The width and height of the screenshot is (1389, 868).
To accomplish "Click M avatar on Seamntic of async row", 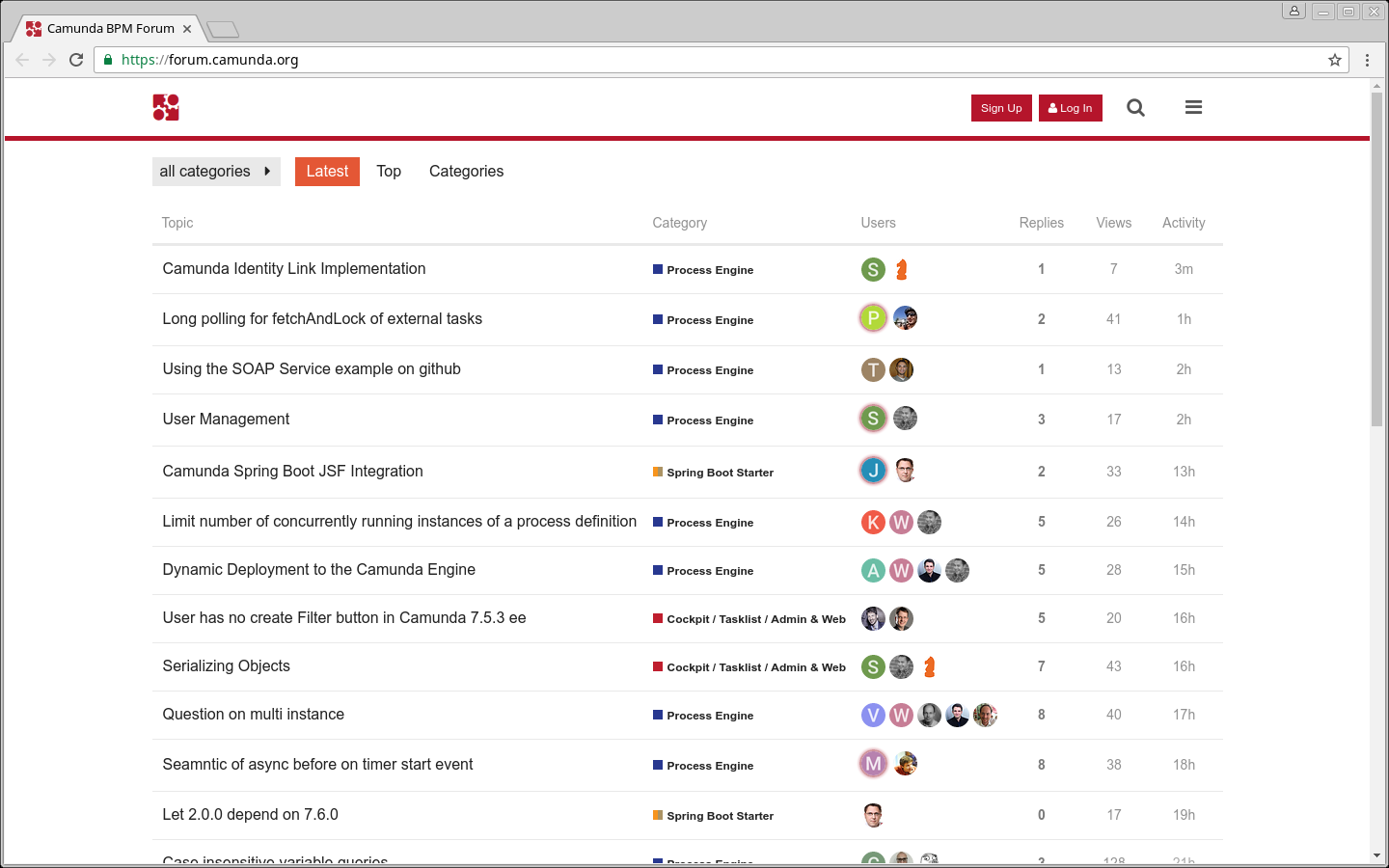I will [x=873, y=764].
